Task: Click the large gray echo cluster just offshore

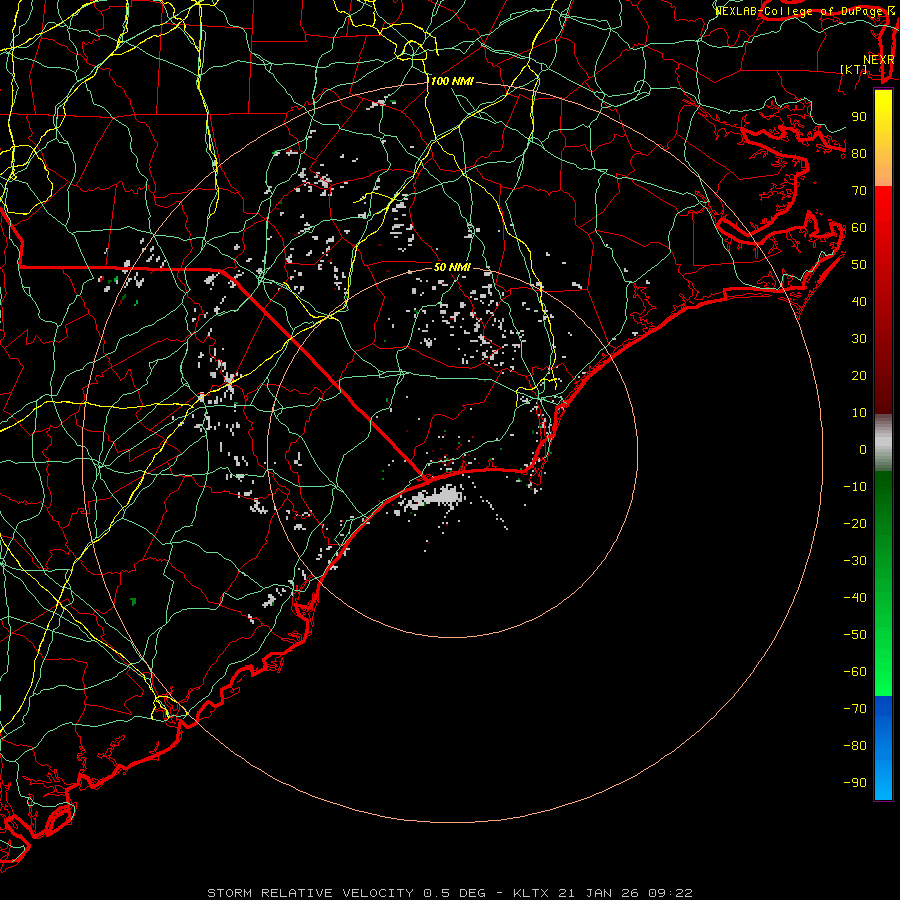Action: [x=431, y=498]
